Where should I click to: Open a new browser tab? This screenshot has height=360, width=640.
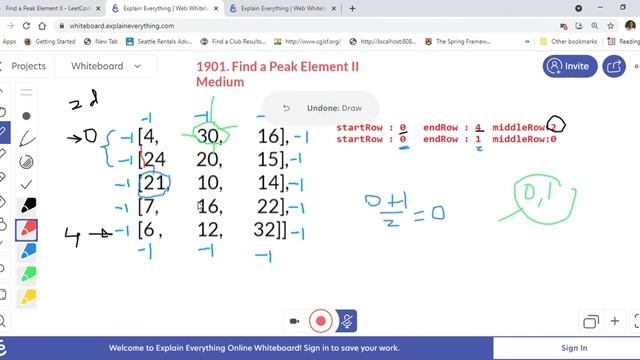pos(352,8)
